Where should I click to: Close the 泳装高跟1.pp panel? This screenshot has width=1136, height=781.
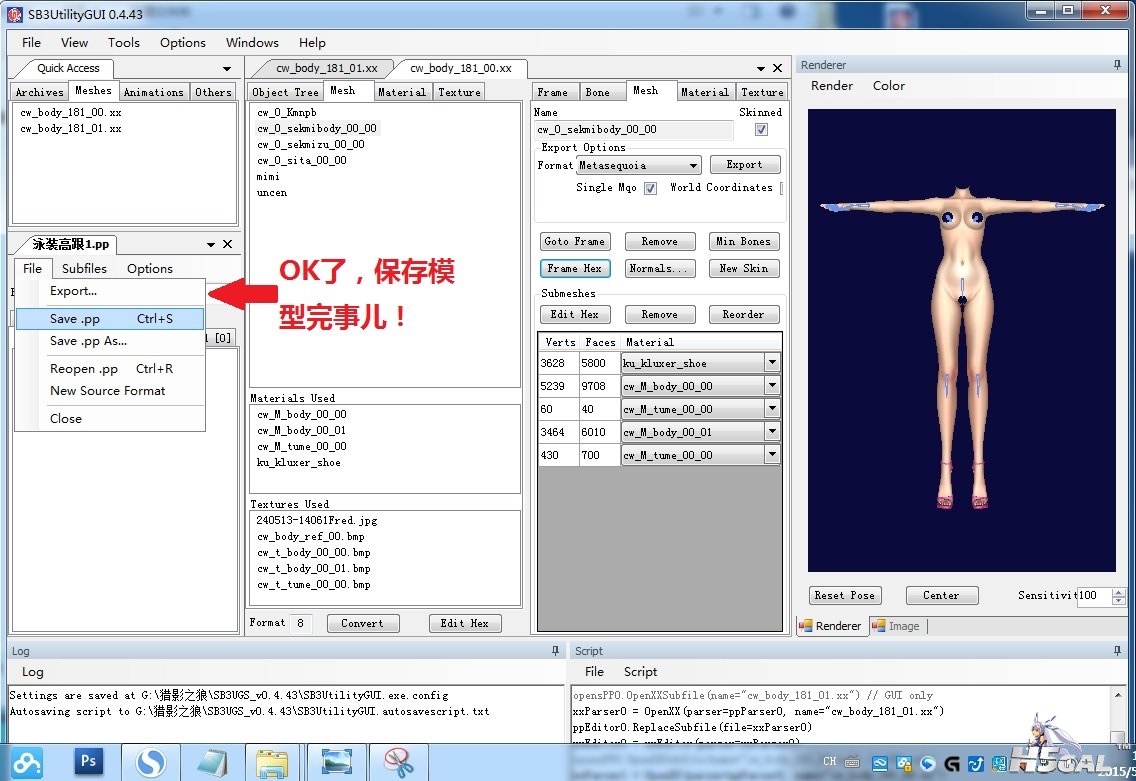(227, 244)
